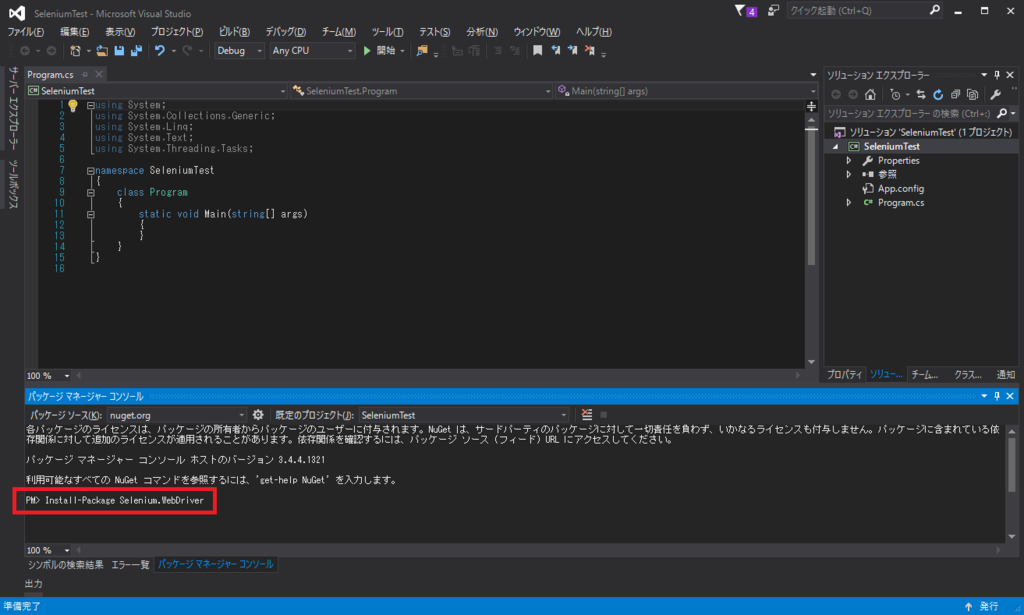Select App.config in Solution Explorer
This screenshot has height=615, width=1024.
pos(900,189)
